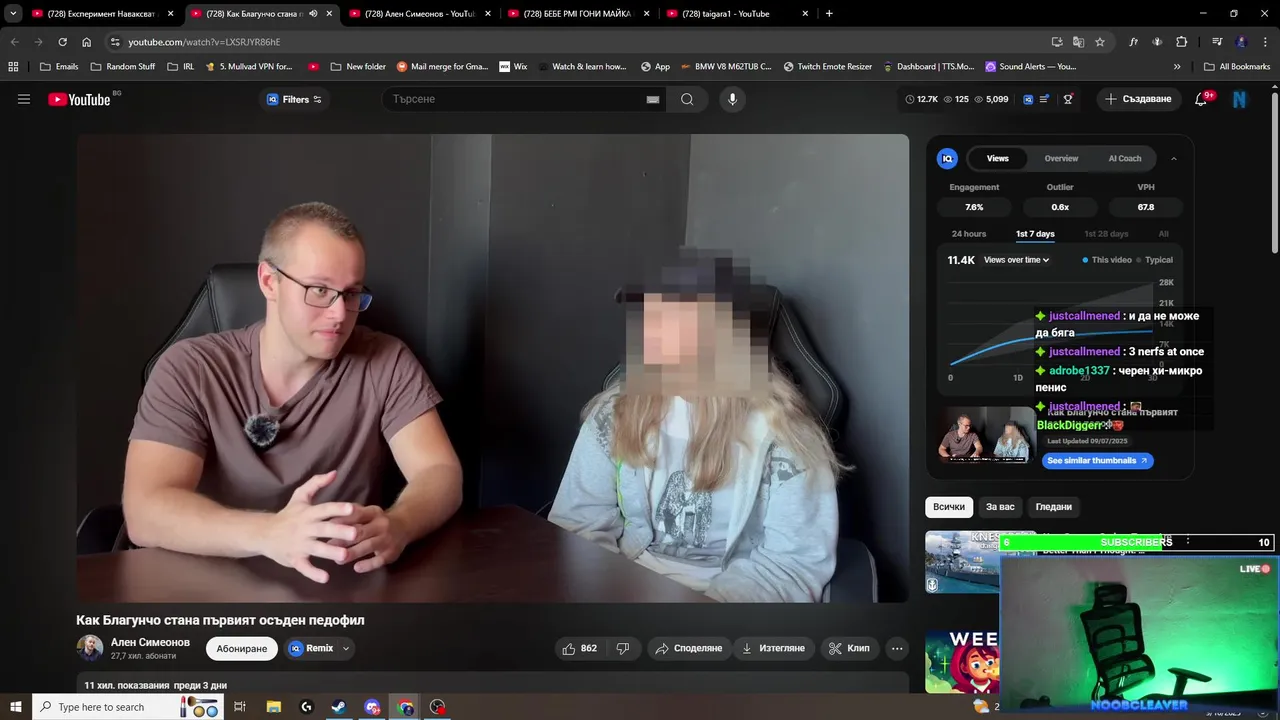Open Steam from the taskbar
This screenshot has width=1280, height=720.
(x=339, y=707)
